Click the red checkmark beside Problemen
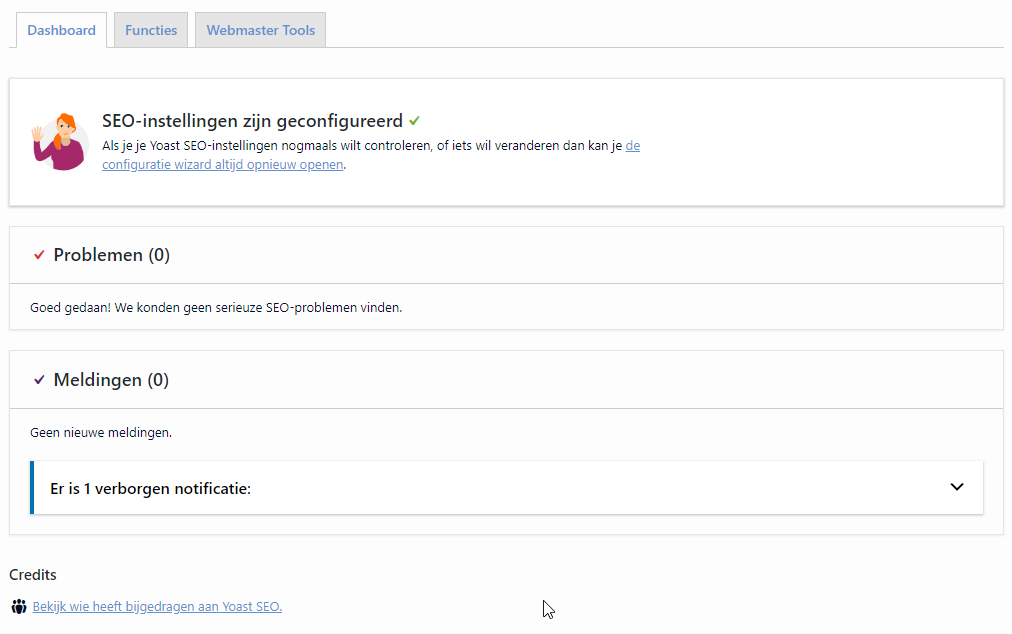 39,255
